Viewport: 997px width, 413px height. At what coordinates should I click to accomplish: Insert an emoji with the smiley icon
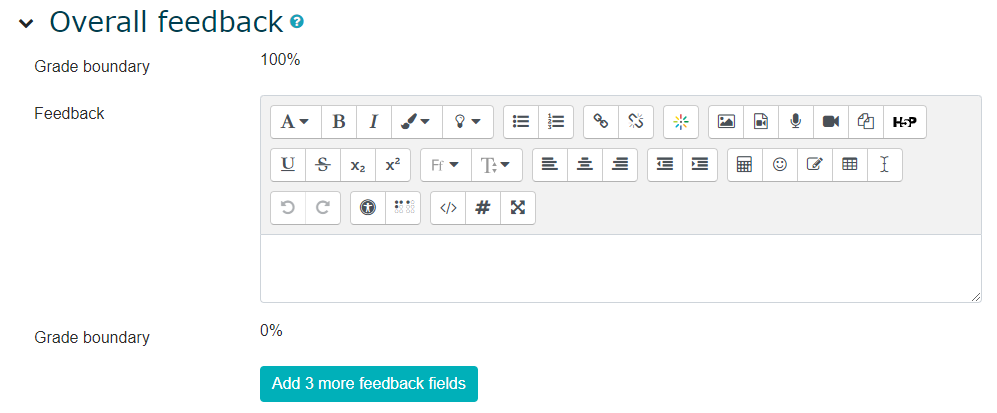coord(779,165)
